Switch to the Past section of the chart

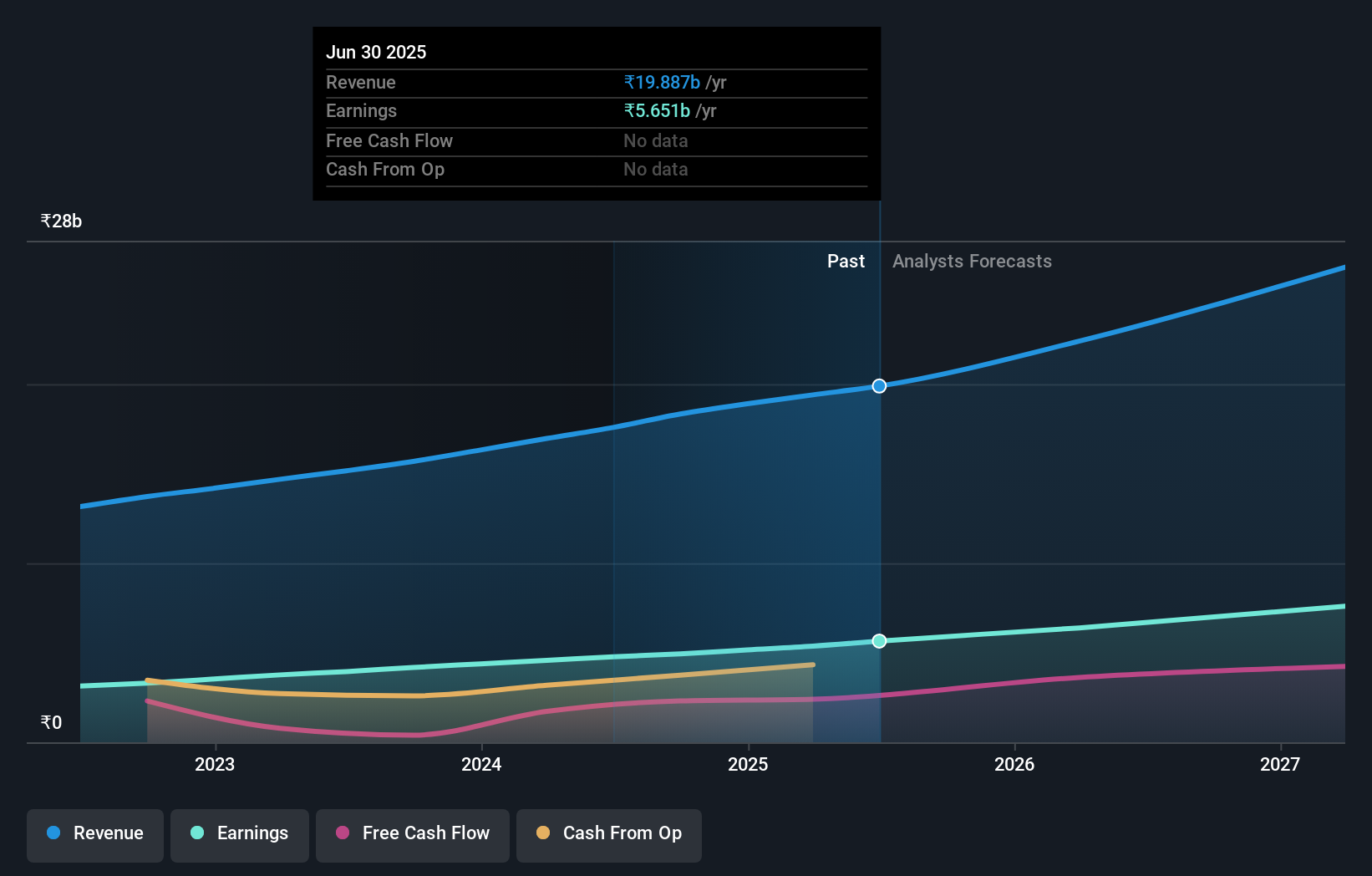846,261
